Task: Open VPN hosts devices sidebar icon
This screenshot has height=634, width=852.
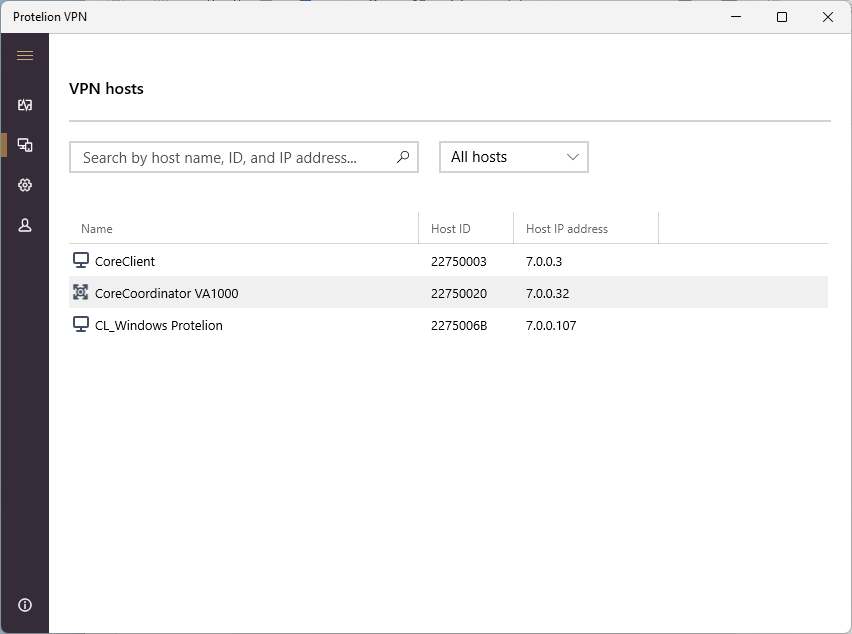Action: point(25,145)
